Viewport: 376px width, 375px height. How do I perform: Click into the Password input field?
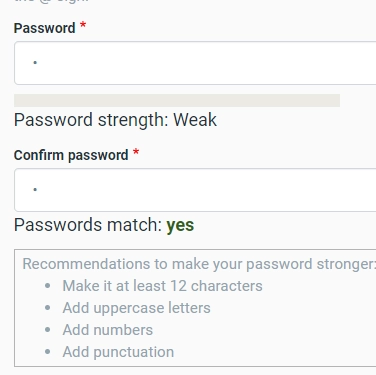point(195,63)
